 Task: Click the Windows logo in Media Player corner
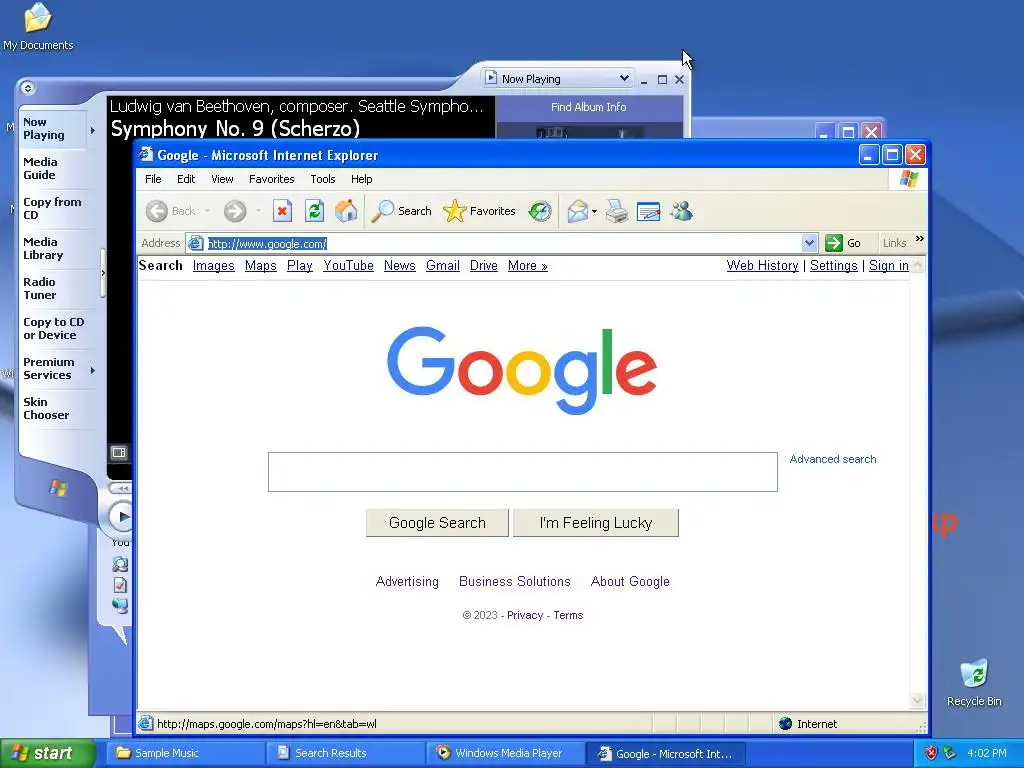59,487
